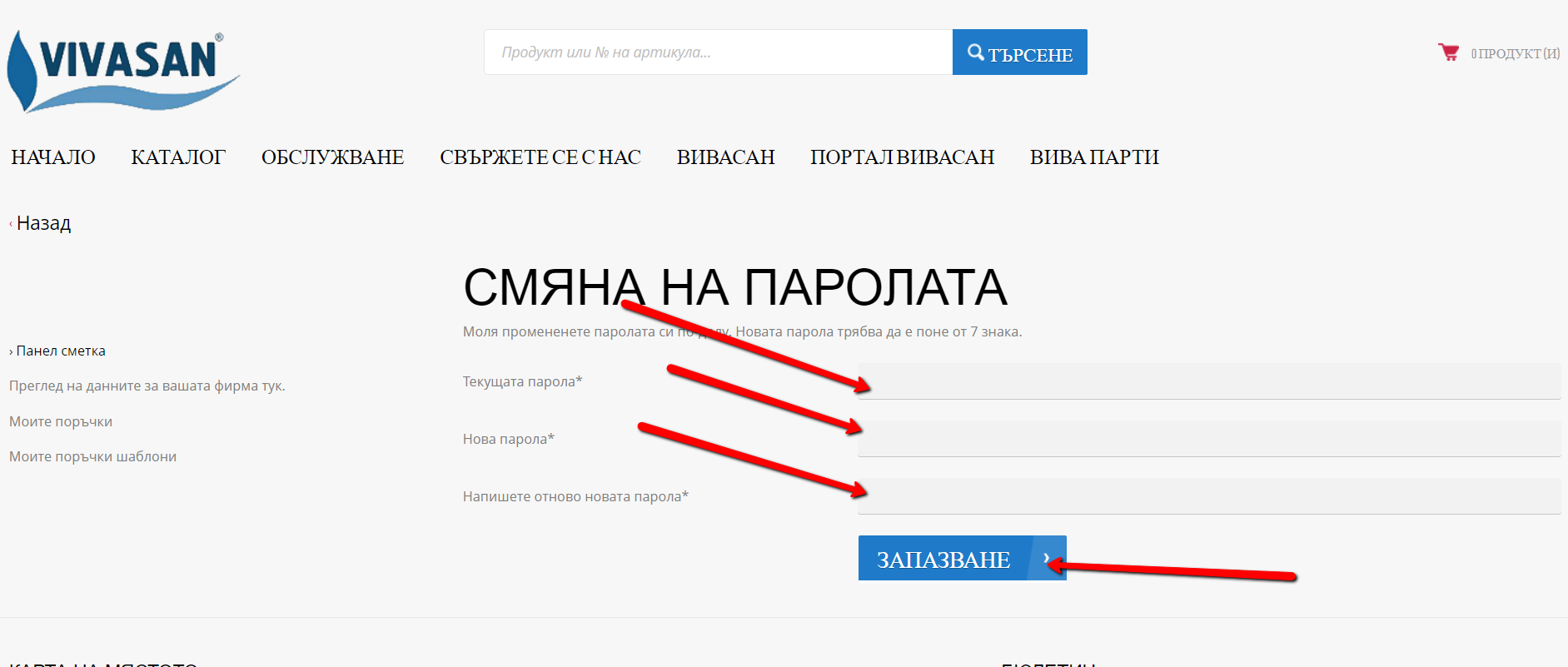Click the shopping cart icon
This screenshot has height=667, width=1568.
(x=1448, y=52)
